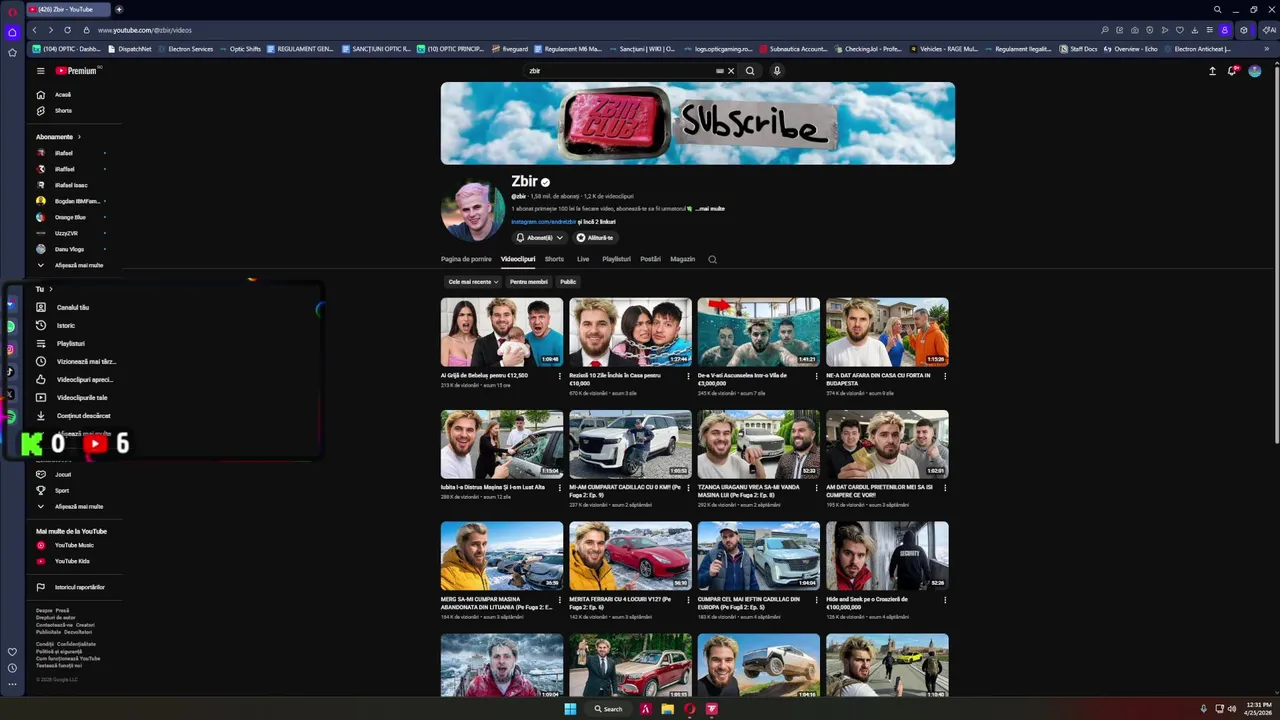Click the YouTube Premium logo
Screen dimensions: 1280x720
[77, 71]
